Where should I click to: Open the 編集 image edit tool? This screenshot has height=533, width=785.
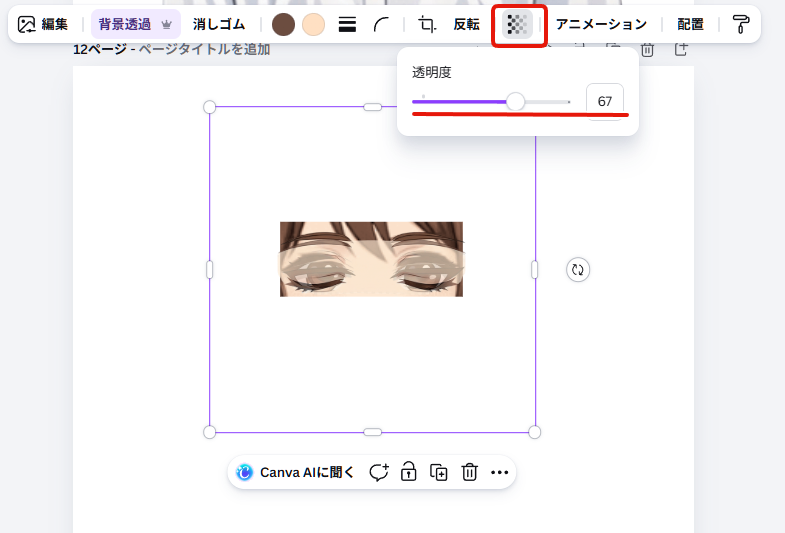tap(43, 24)
